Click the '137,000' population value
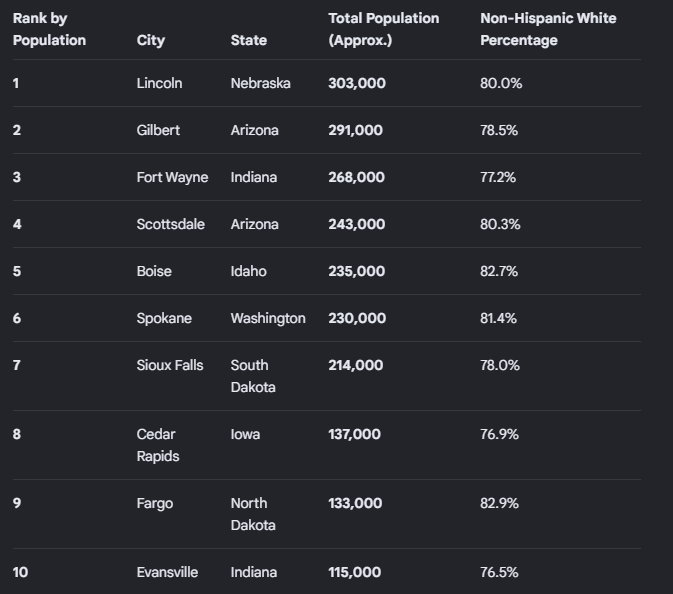Image resolution: width=673 pixels, height=594 pixels. [x=355, y=434]
